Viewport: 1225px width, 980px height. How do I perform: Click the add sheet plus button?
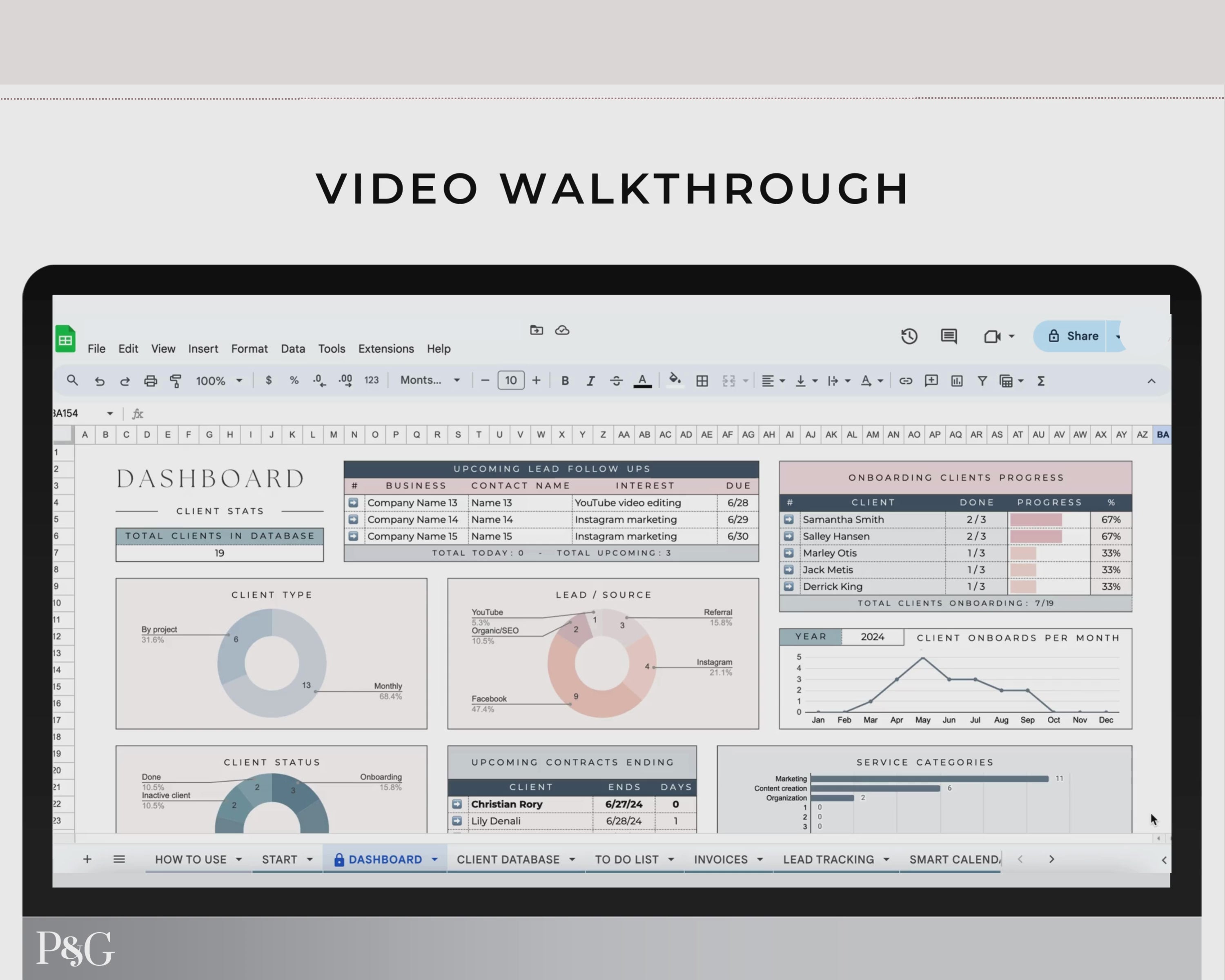pos(87,859)
